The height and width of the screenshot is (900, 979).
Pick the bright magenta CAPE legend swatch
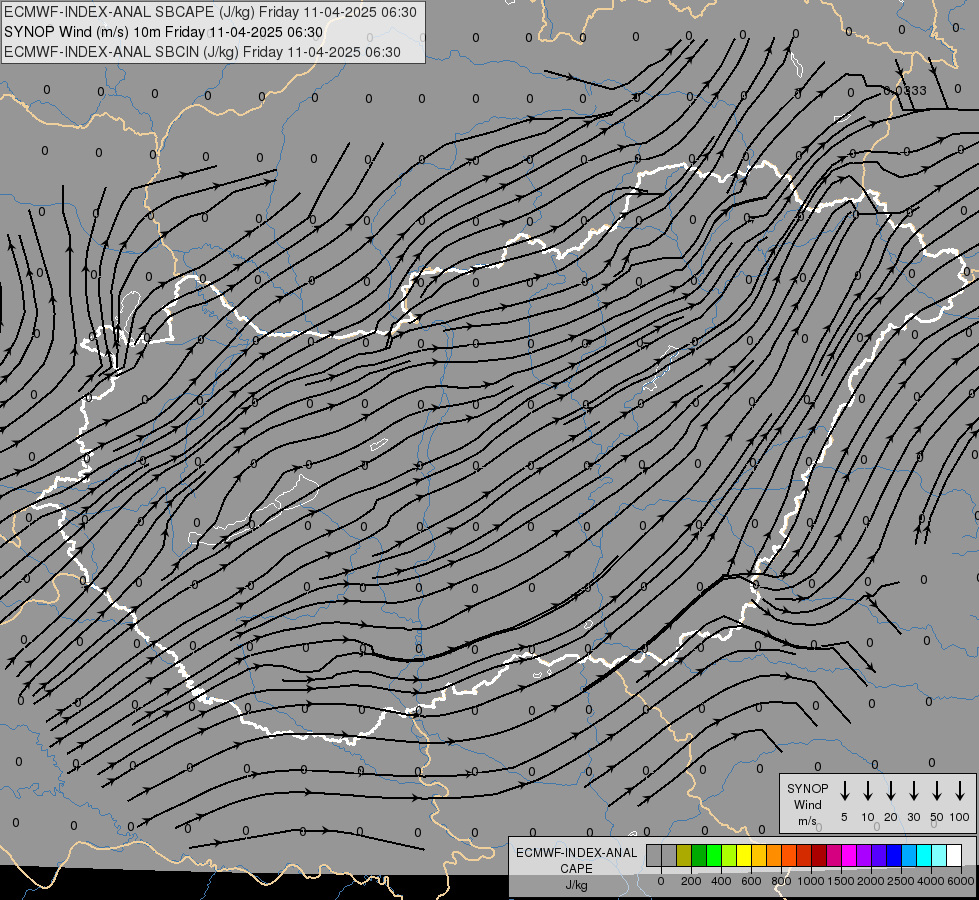tap(849, 855)
